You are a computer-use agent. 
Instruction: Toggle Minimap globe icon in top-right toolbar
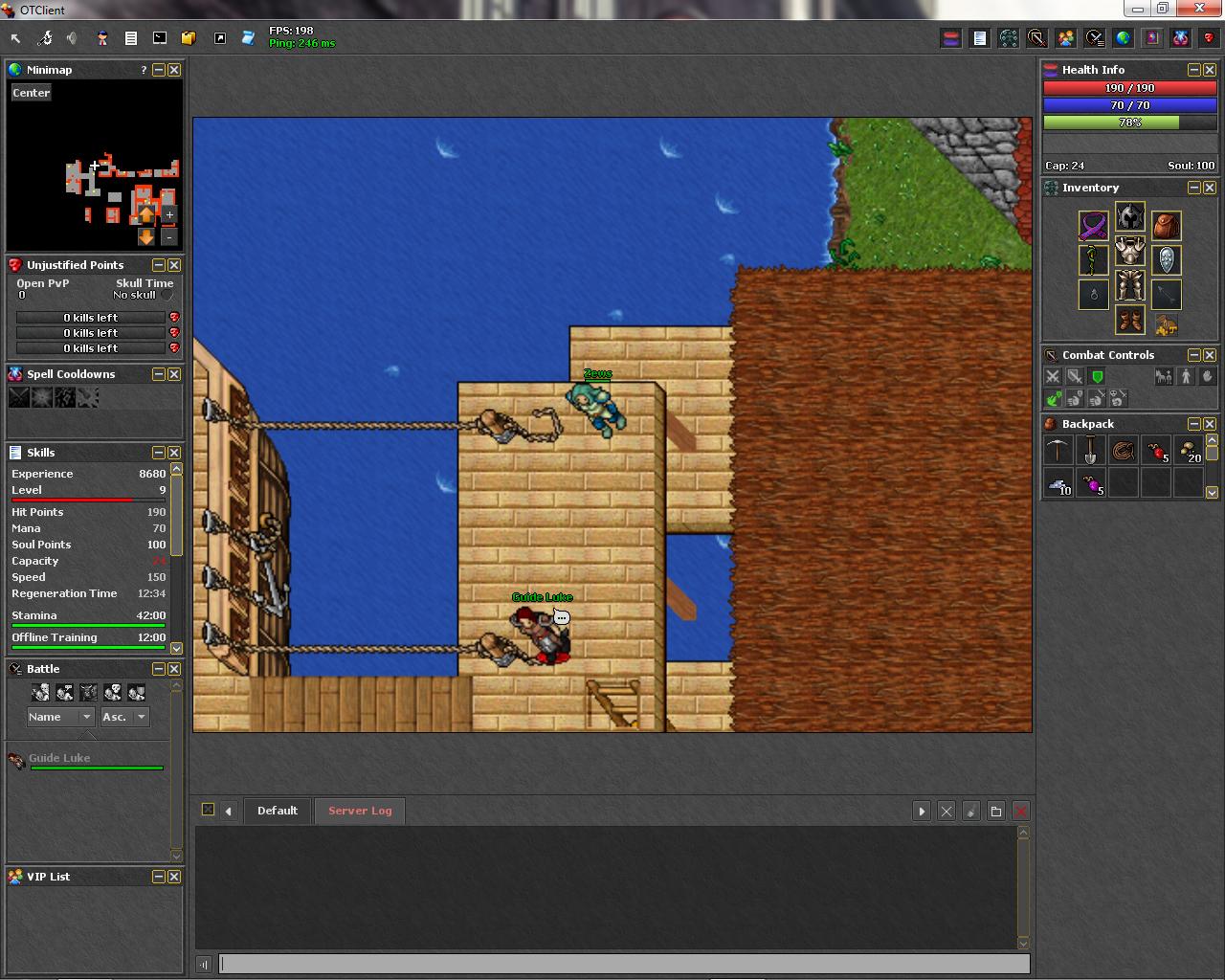pyautogui.click(x=1124, y=38)
